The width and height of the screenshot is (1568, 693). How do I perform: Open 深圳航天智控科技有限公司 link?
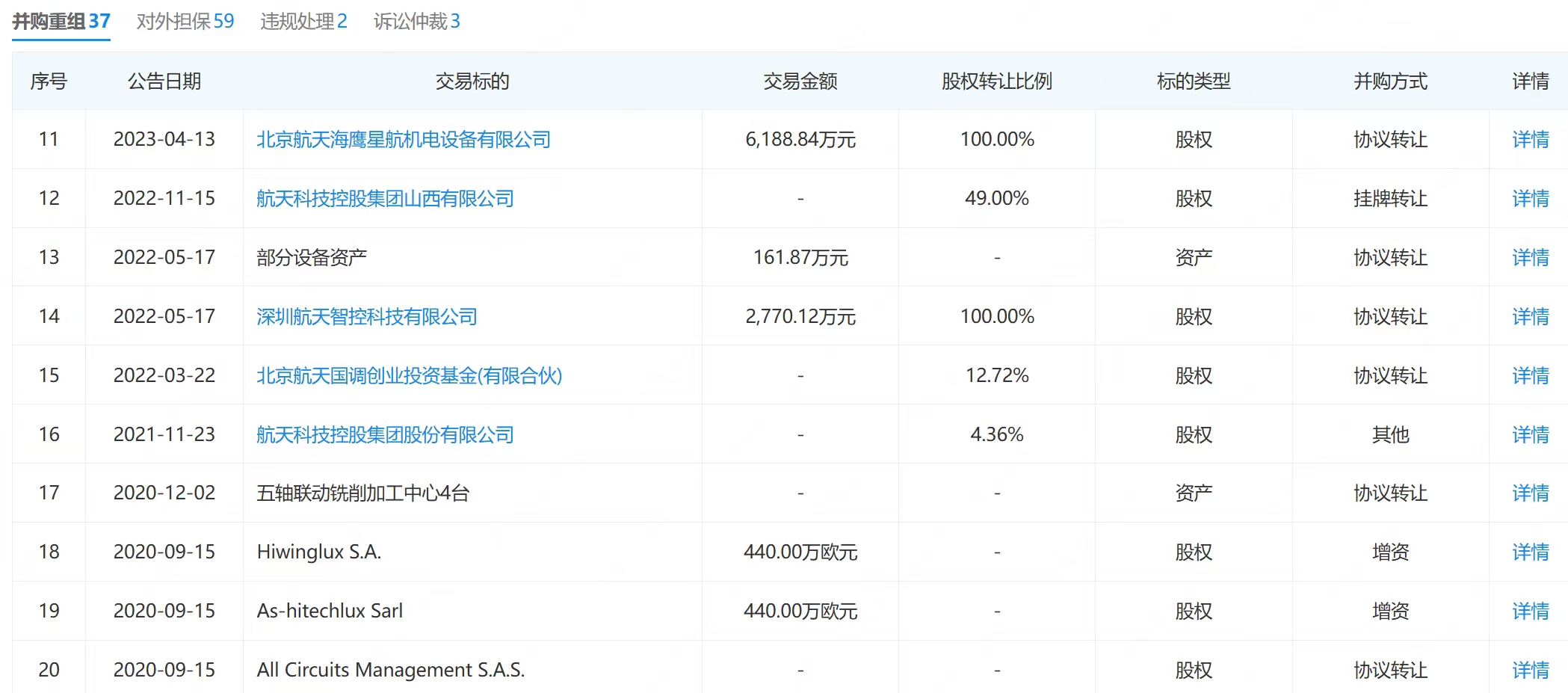pos(367,317)
